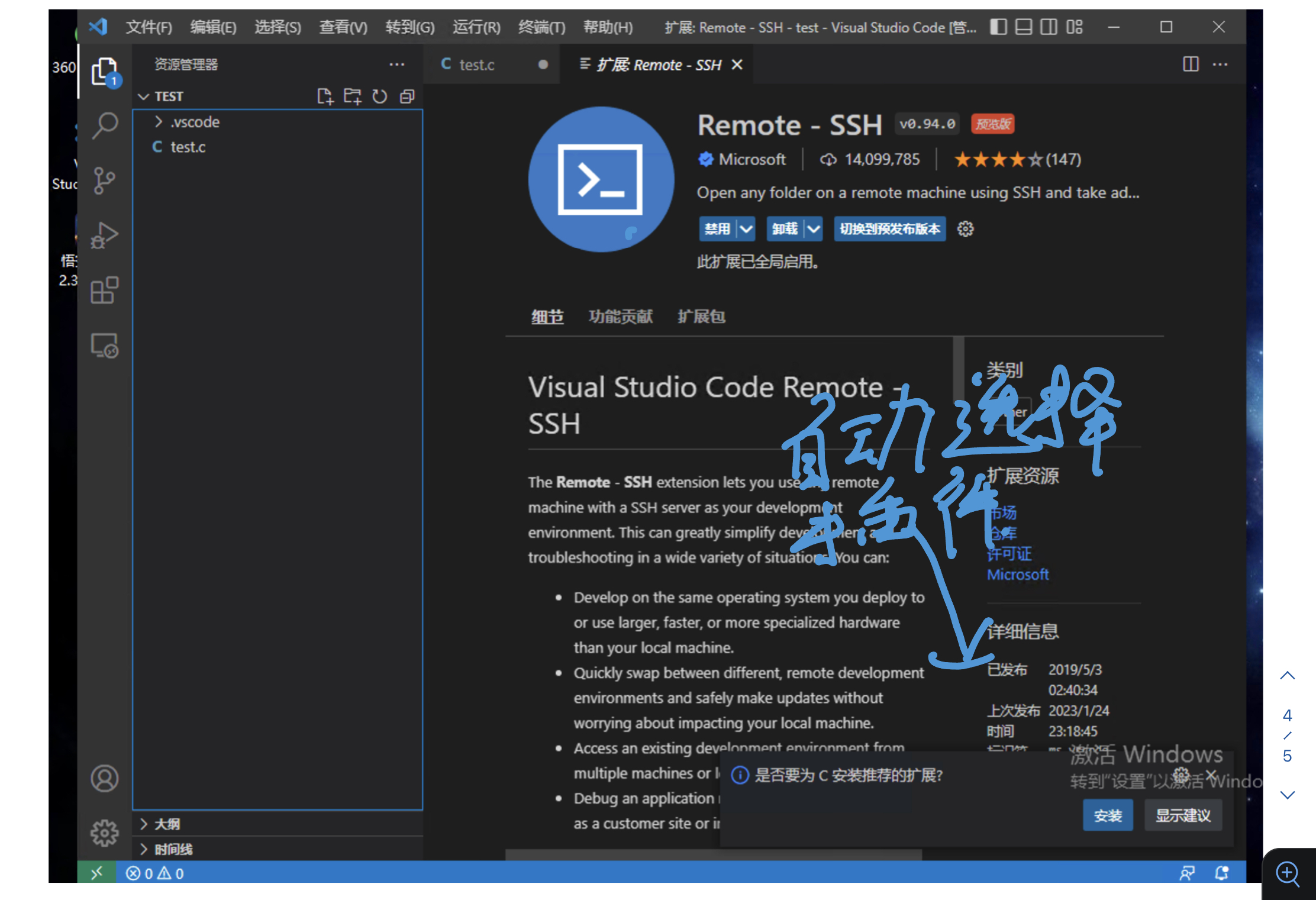
Task: Open the 终端(T) menu
Action: pos(541,27)
